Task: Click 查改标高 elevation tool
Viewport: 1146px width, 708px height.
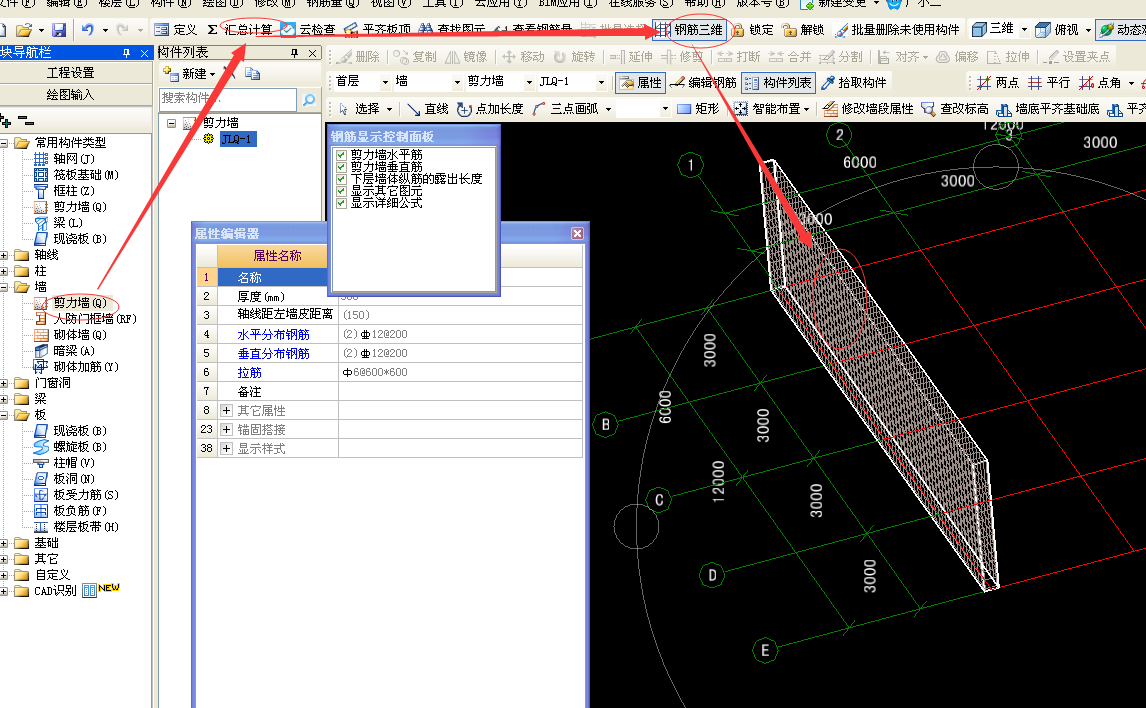Action: 955,109
